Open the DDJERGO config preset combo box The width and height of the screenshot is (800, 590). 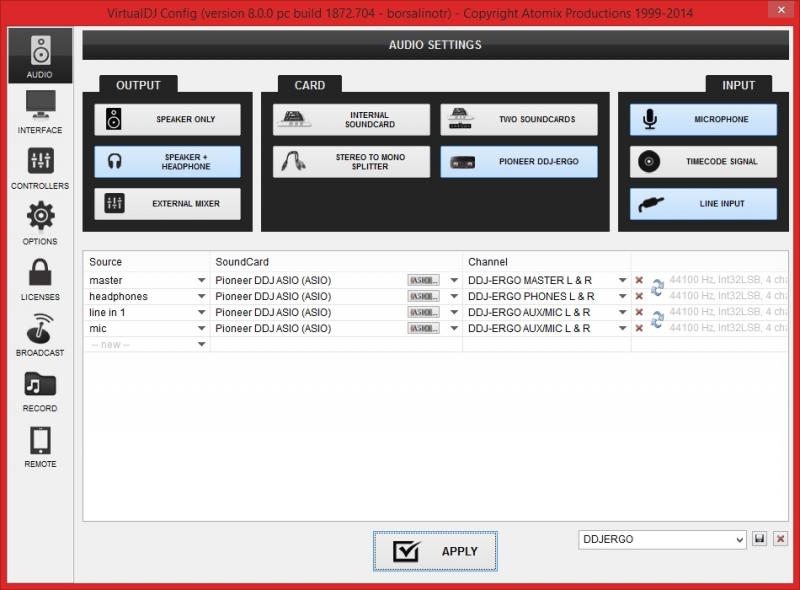point(662,539)
